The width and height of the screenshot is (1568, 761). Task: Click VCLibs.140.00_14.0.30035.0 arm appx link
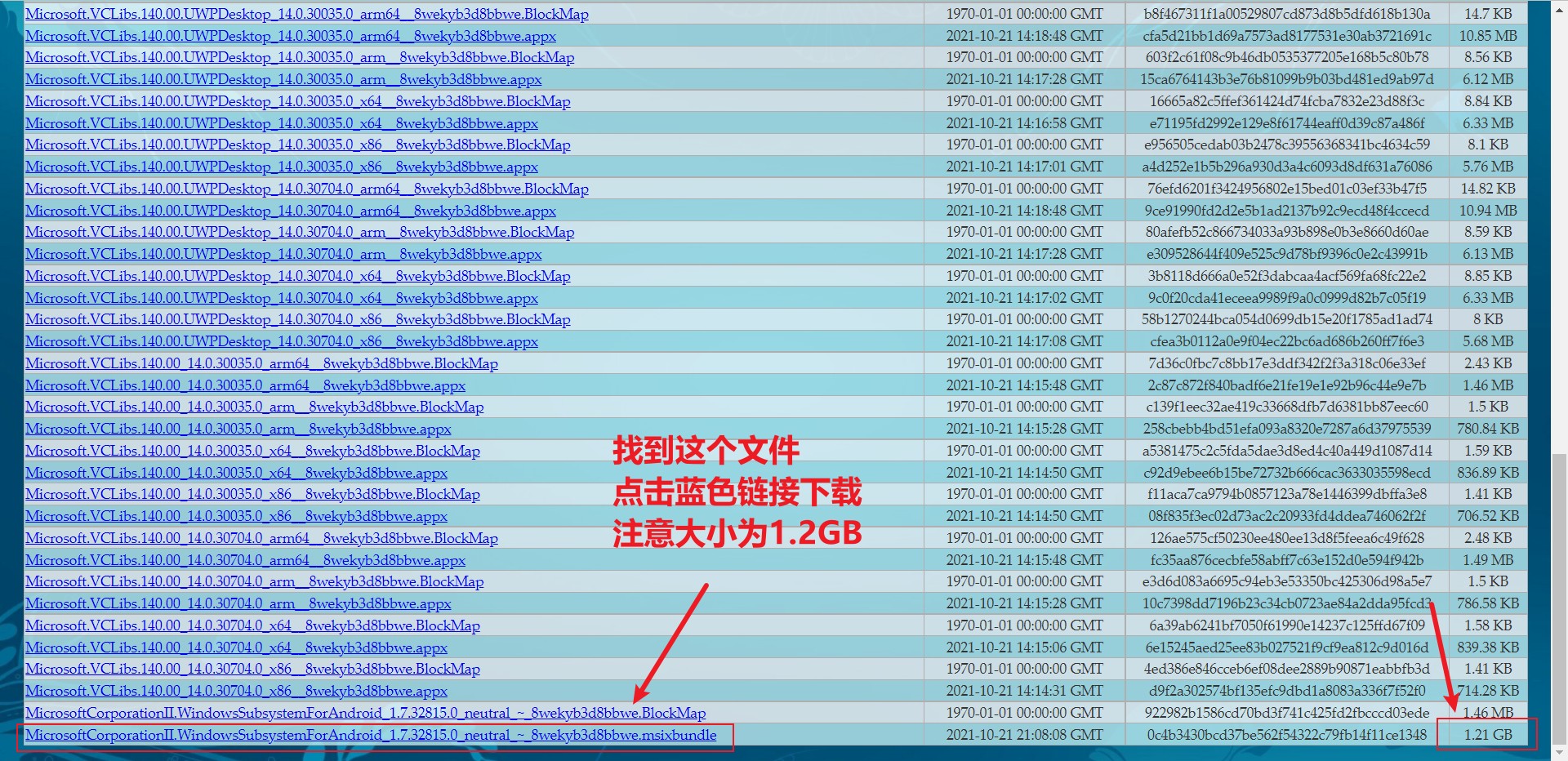[238, 429]
